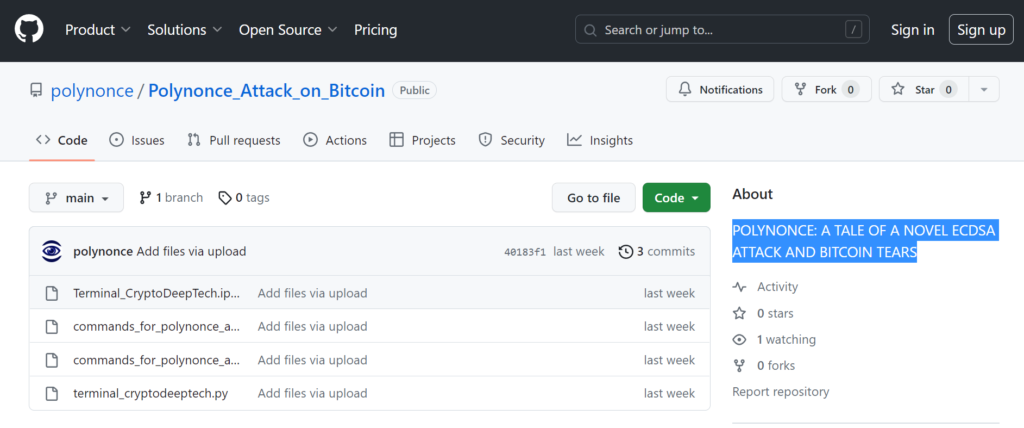Click the Sign up button
The height and width of the screenshot is (428, 1024).
[x=981, y=30]
